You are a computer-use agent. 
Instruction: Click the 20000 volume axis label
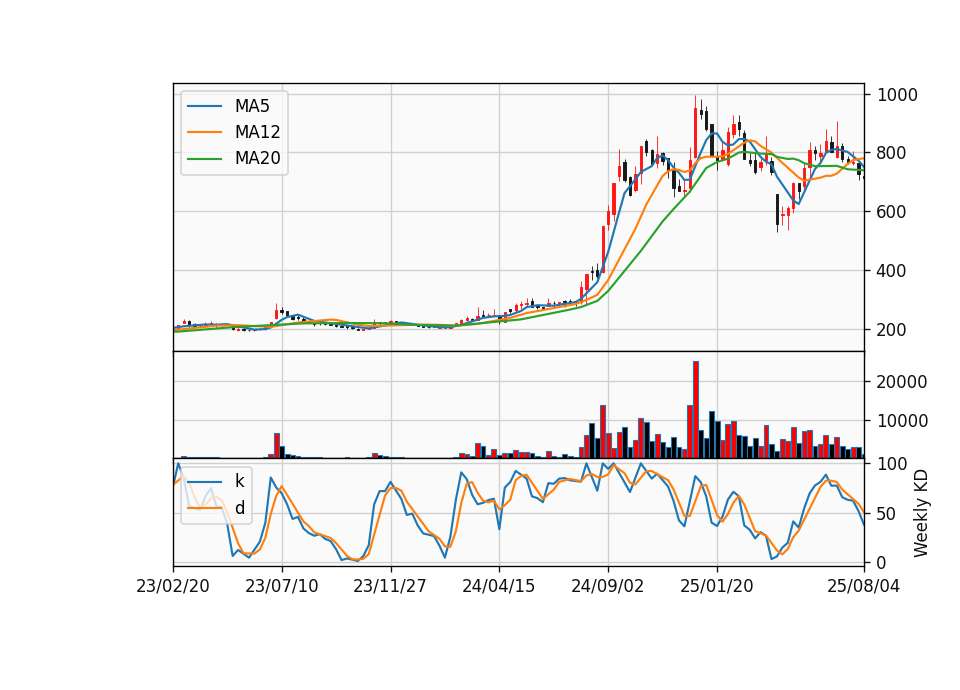pos(902,382)
